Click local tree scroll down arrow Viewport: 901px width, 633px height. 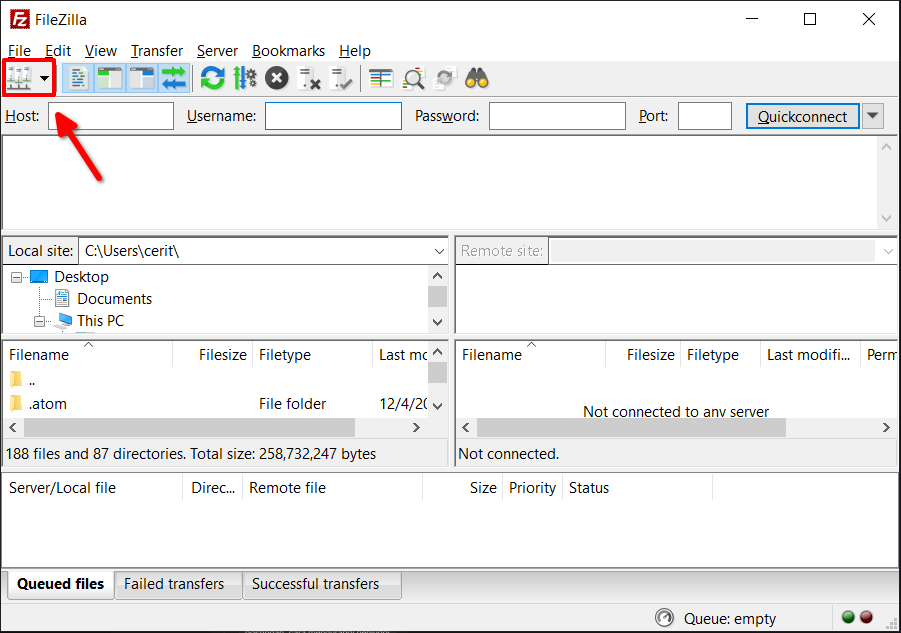(x=437, y=322)
